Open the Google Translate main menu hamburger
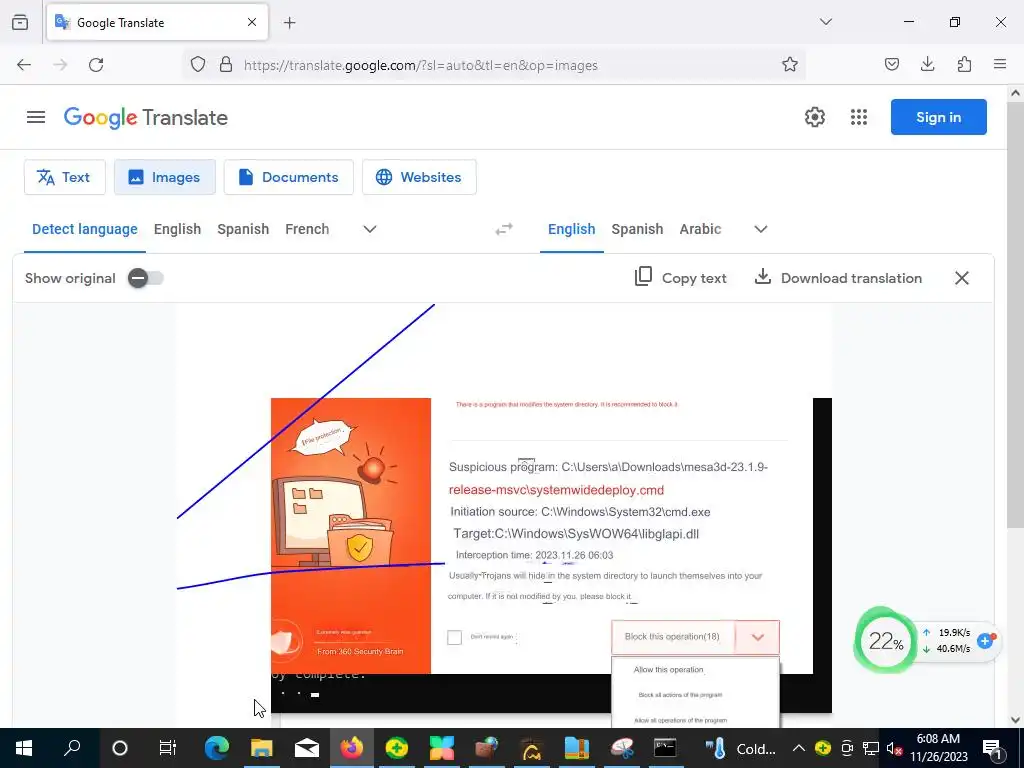Viewport: 1024px width, 768px height. coord(36,118)
